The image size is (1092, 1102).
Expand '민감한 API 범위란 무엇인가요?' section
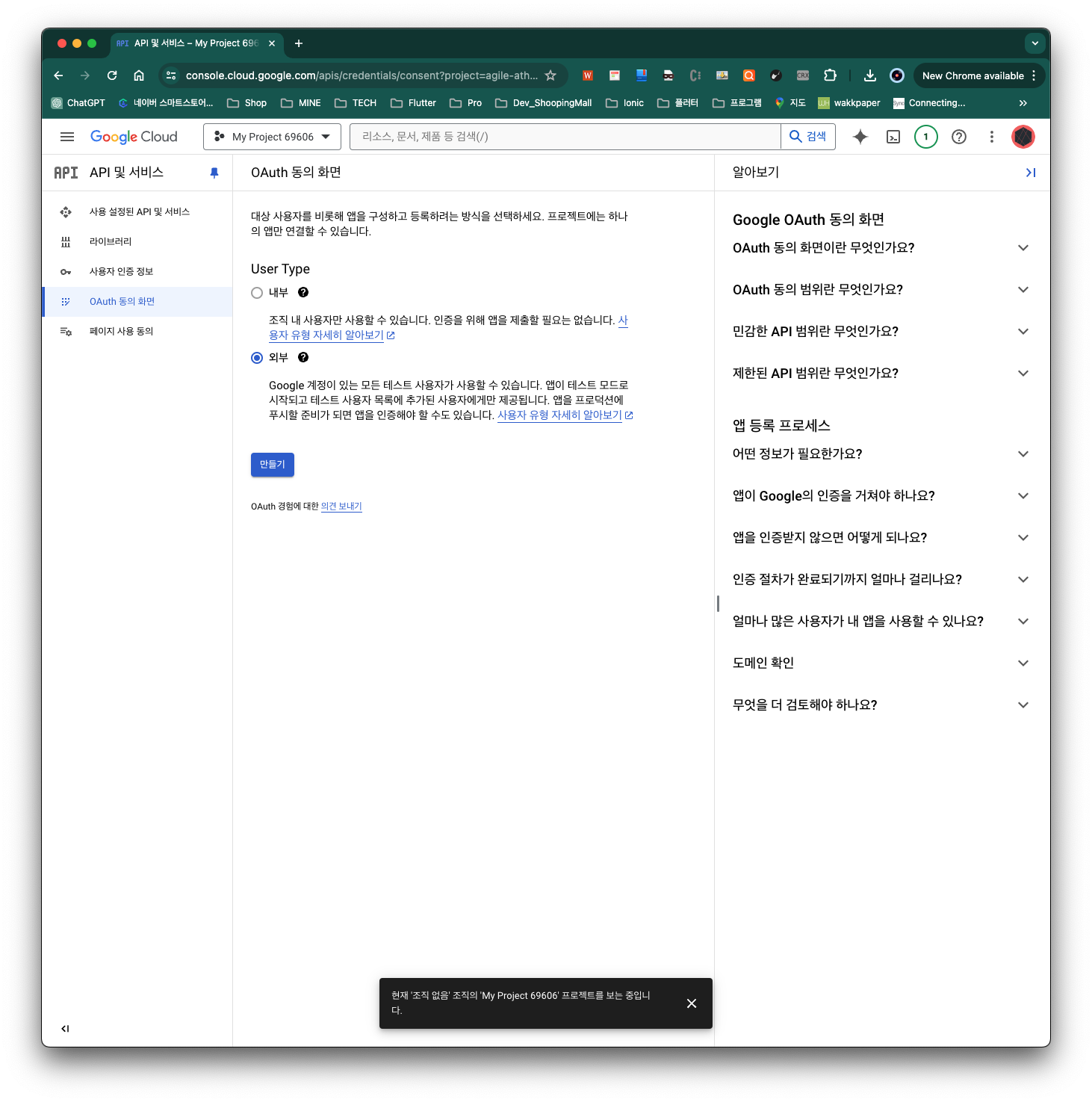click(1023, 332)
